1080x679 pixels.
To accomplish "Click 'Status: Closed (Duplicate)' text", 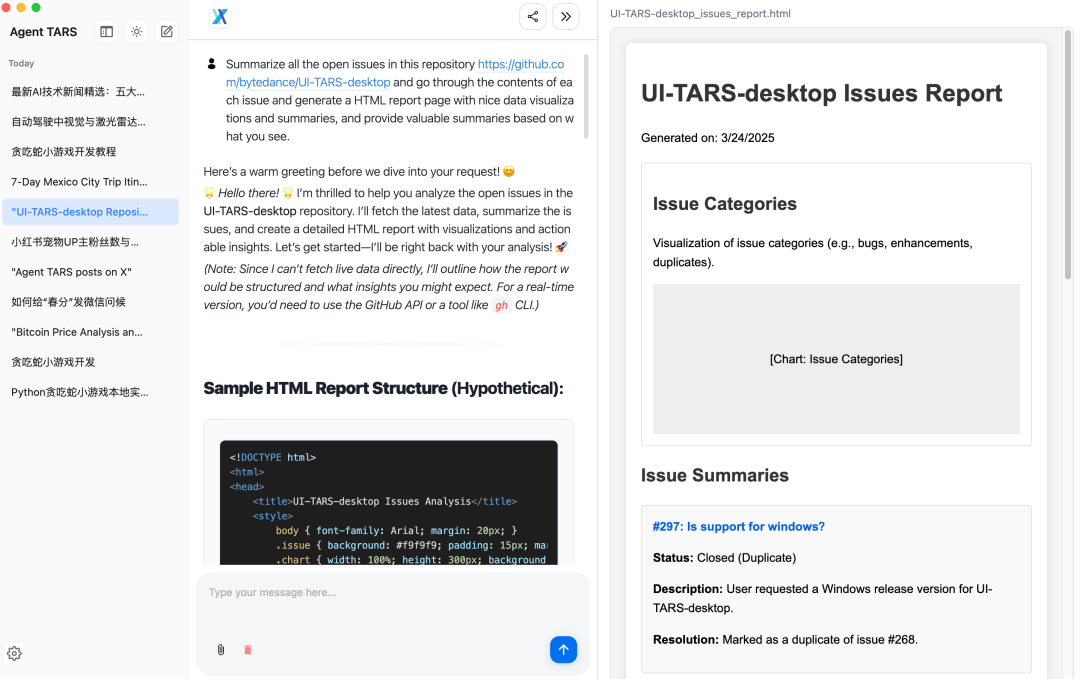I will (x=724, y=558).
